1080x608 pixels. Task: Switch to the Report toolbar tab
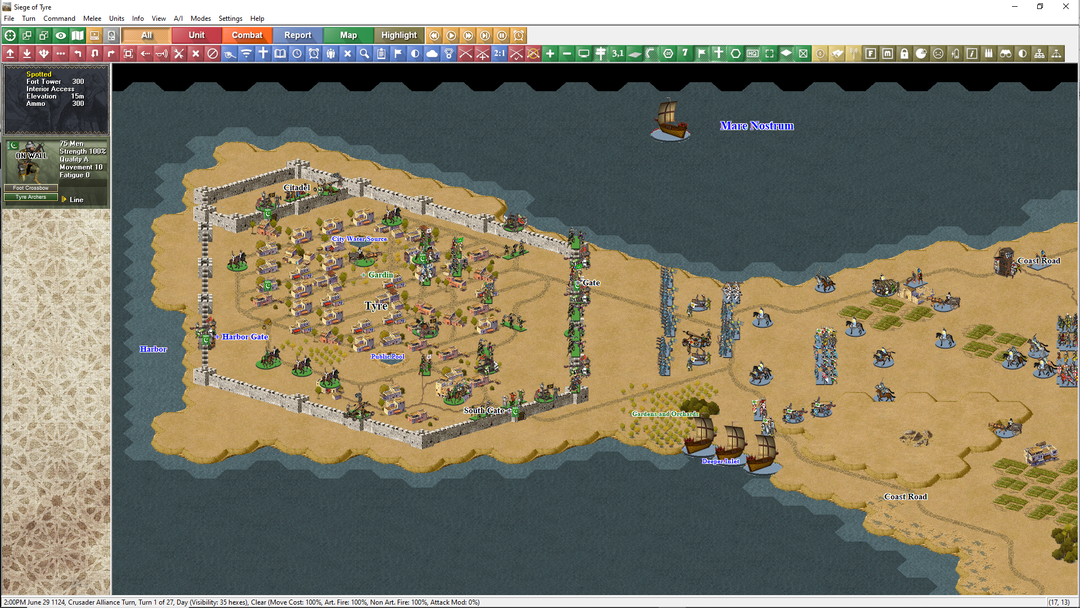point(298,35)
